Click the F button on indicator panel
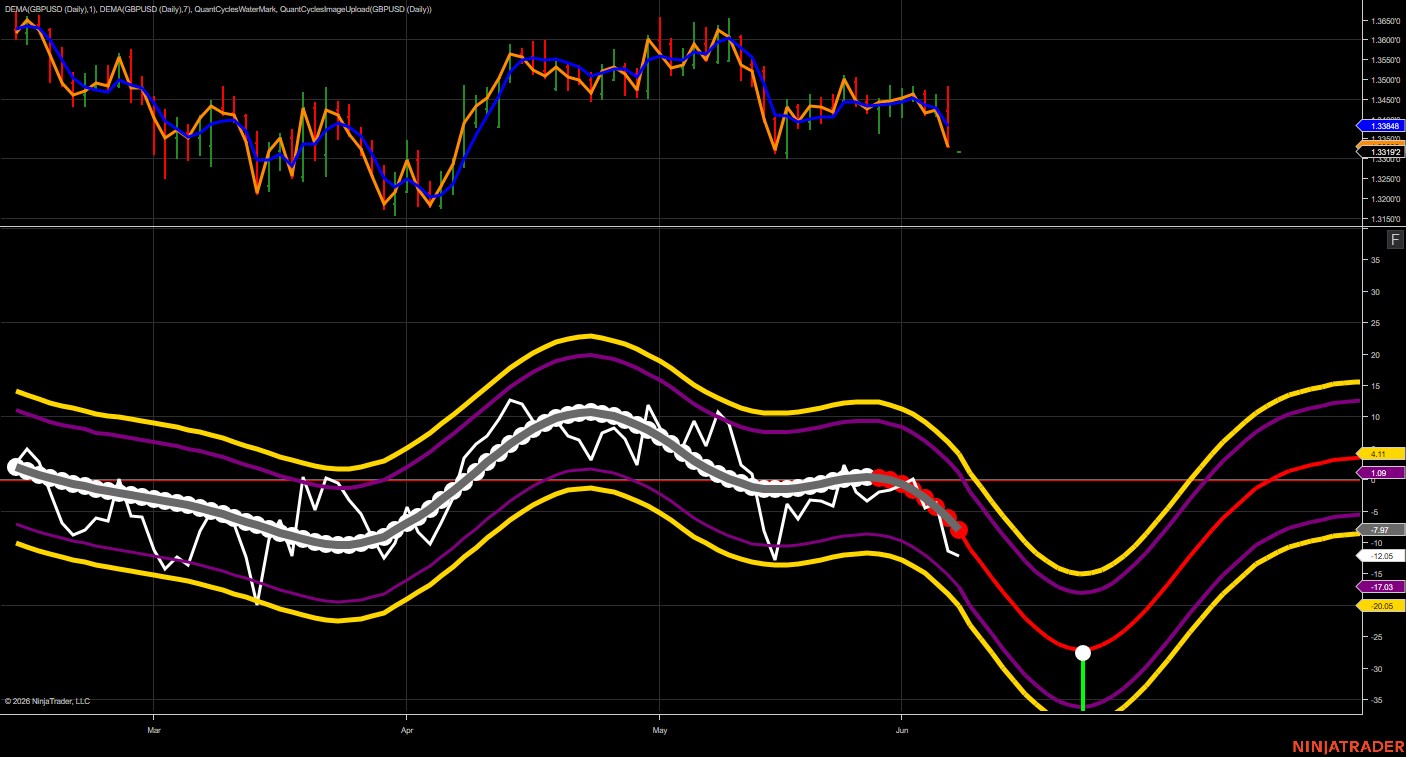Screen dimensions: 1406x757 click(x=1395, y=239)
